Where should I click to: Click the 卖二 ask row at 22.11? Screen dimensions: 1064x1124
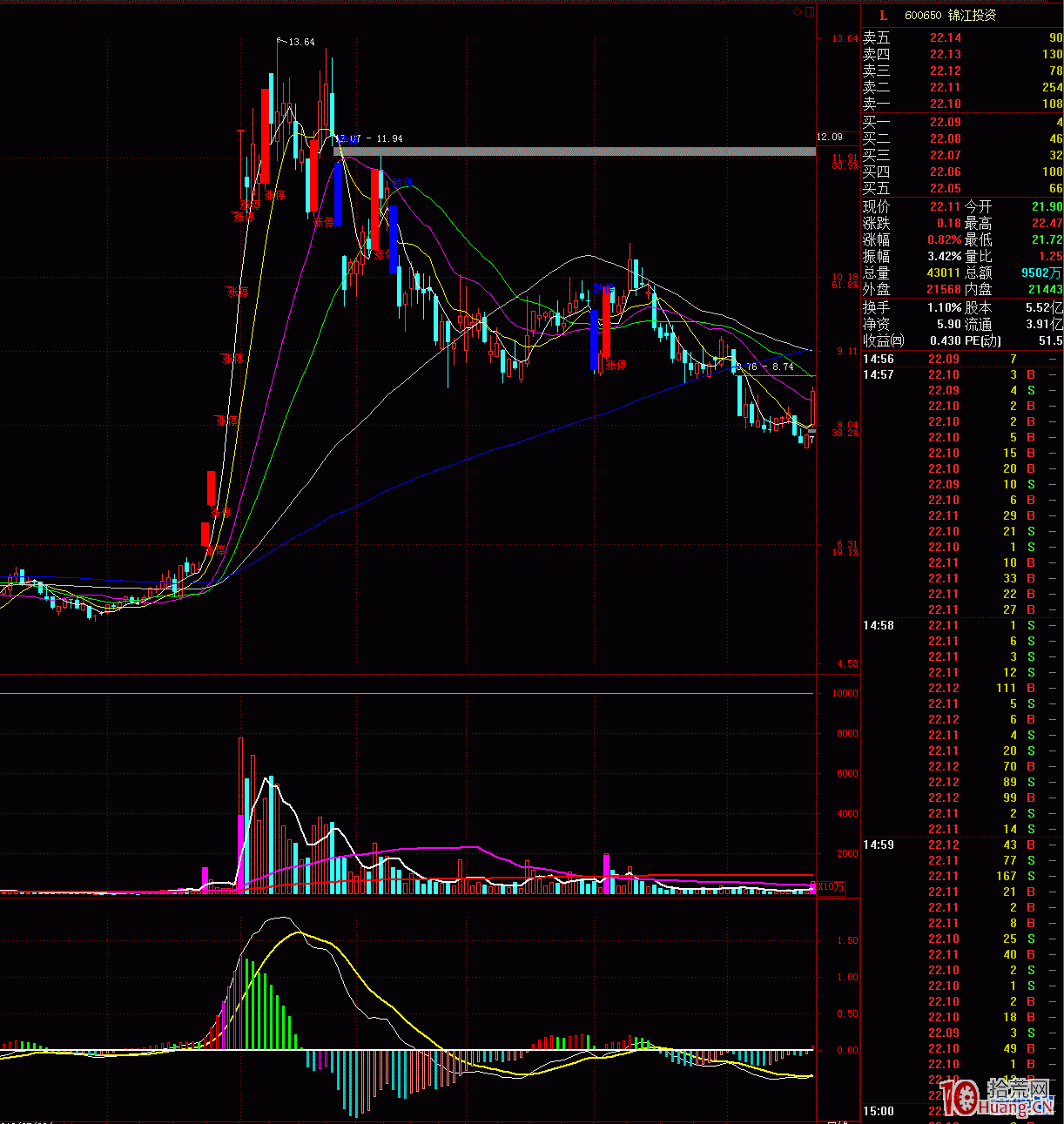[x=962, y=87]
